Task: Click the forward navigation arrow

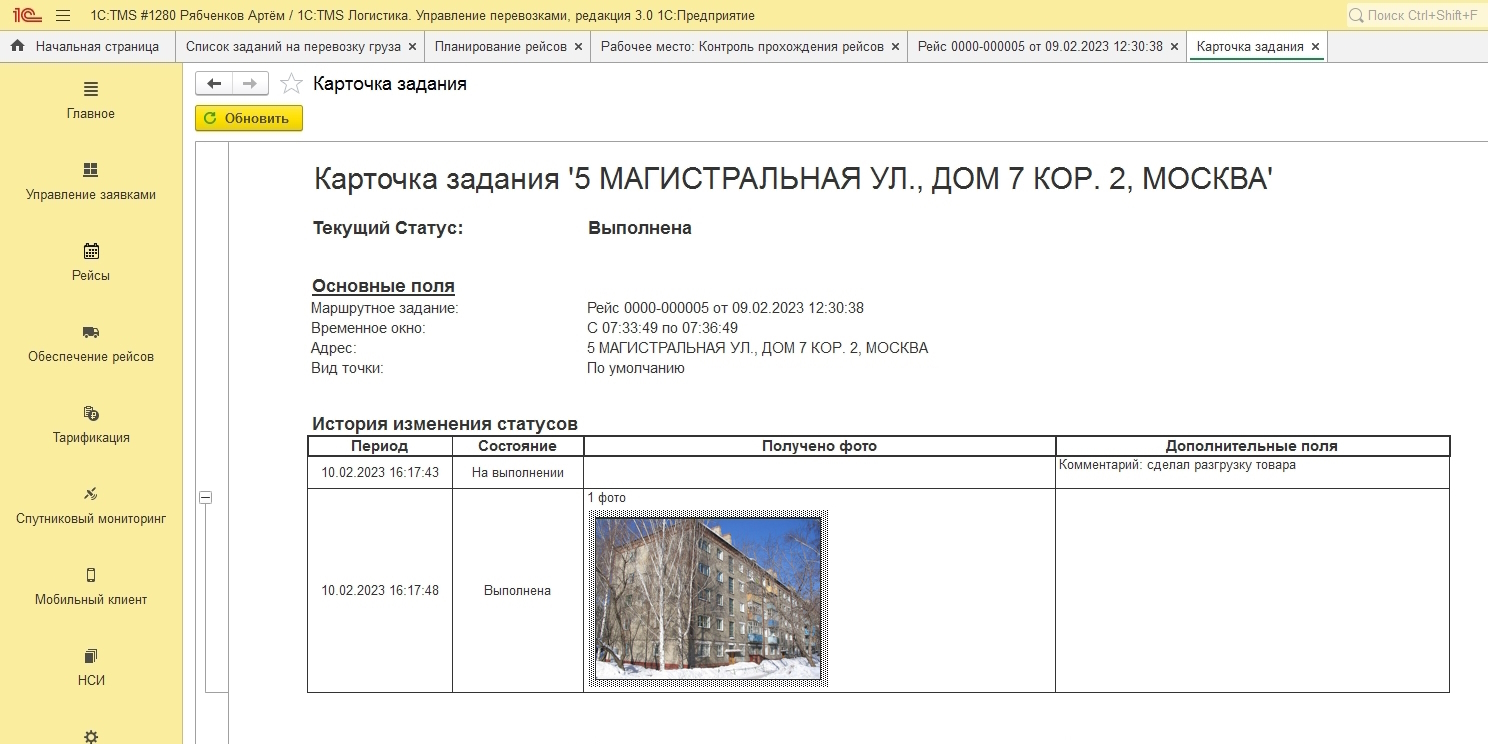Action: 250,84
